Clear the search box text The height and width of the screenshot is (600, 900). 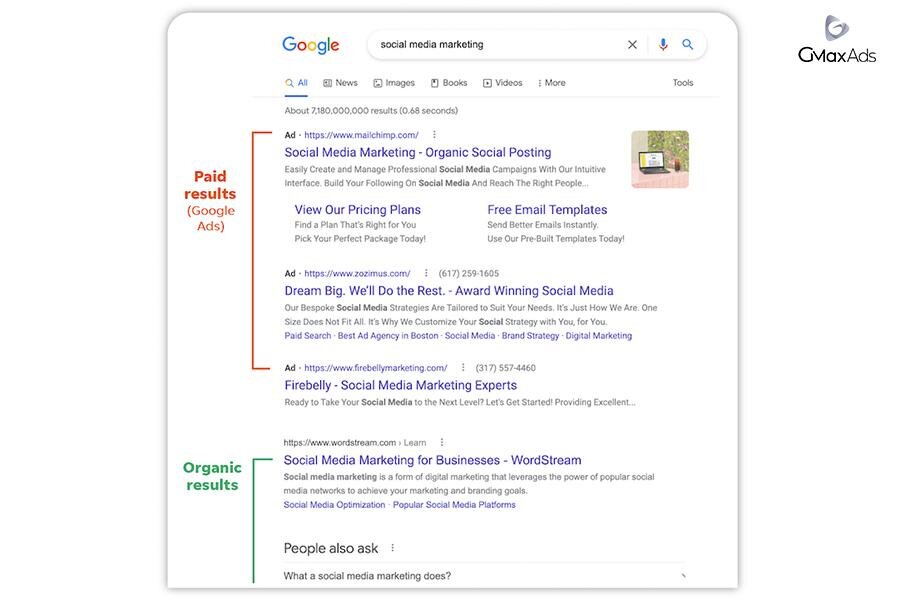tap(632, 45)
